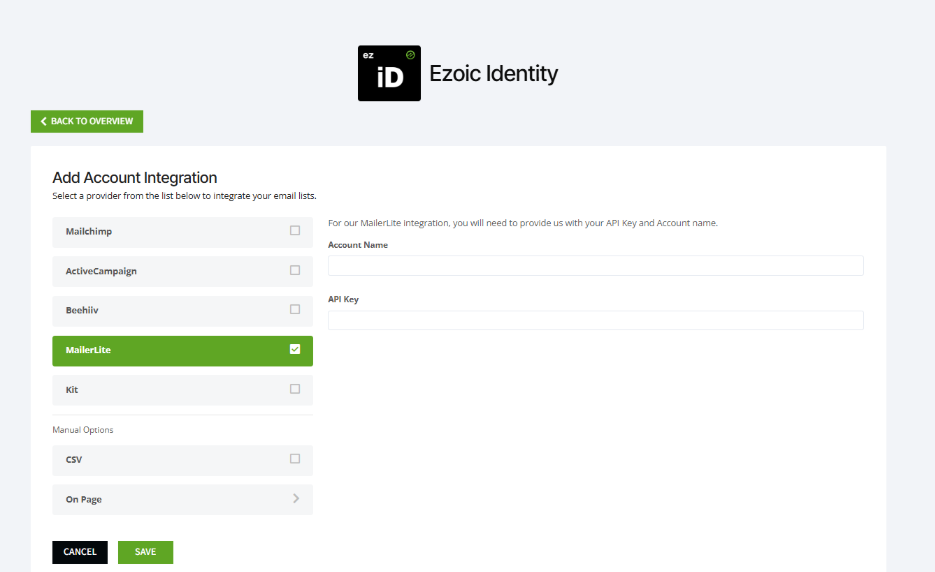
Task: Choose the Kit provider row
Action: pos(182,390)
